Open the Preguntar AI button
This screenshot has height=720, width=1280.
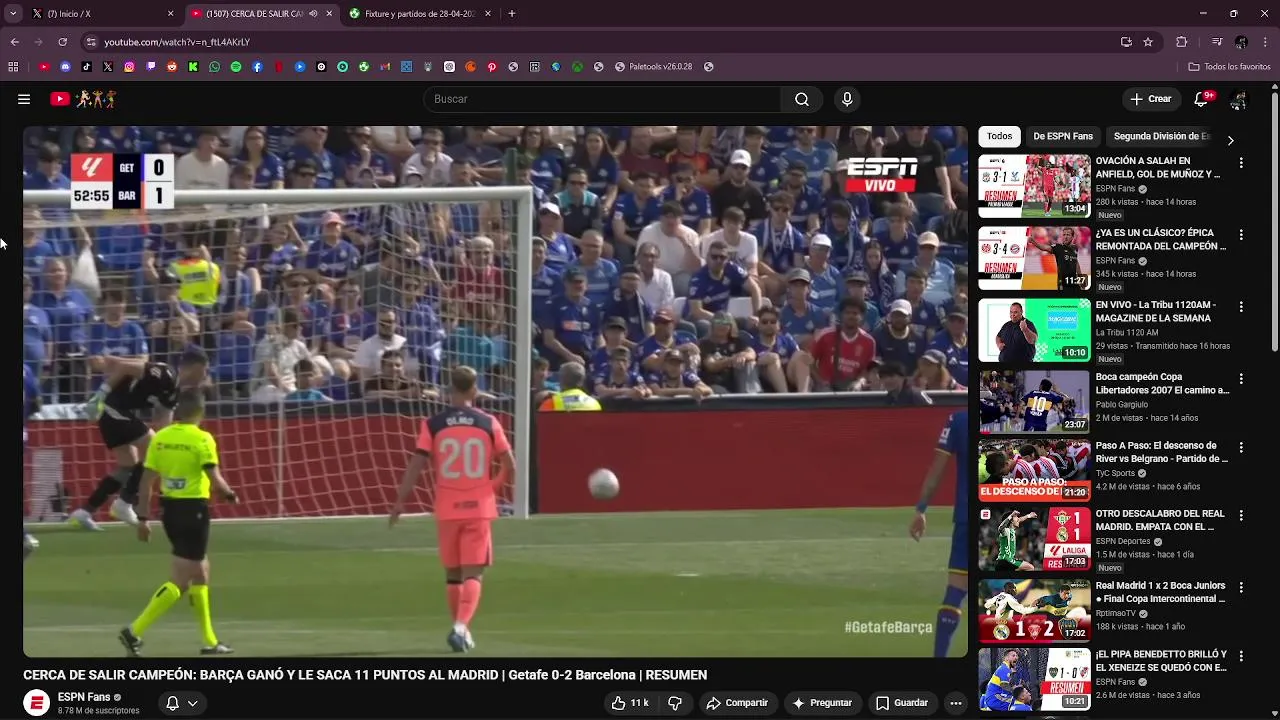click(822, 703)
